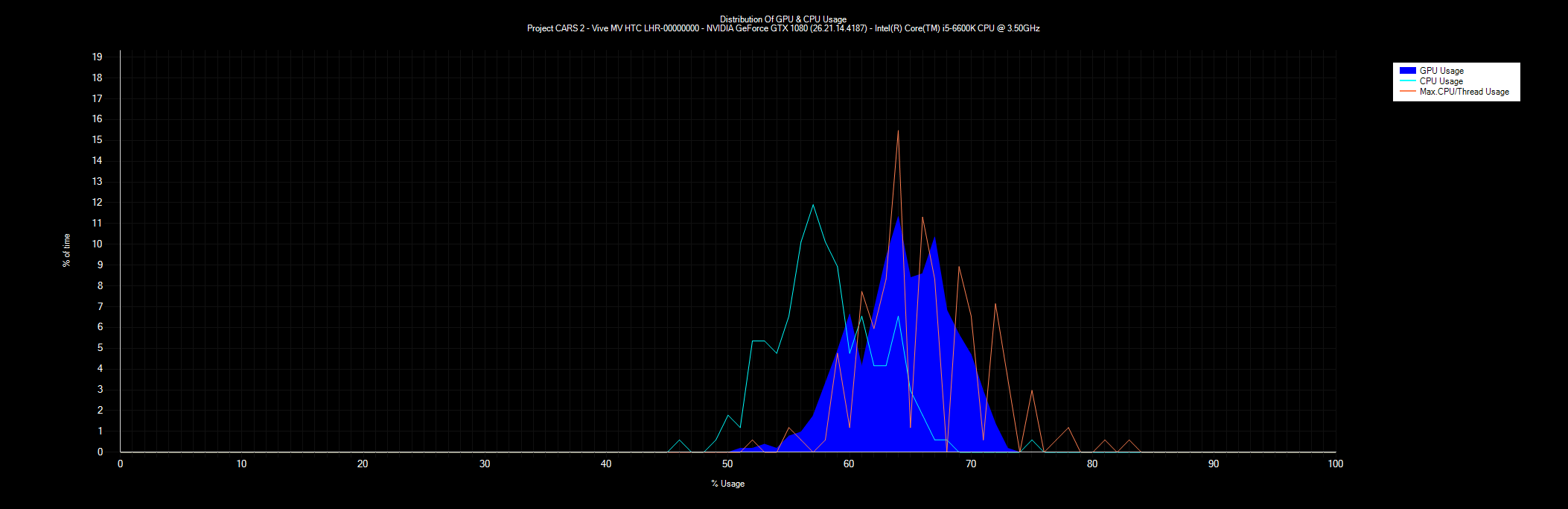Click the x-axis tick label 50
Screen dimensions: 1568x509
(727, 464)
